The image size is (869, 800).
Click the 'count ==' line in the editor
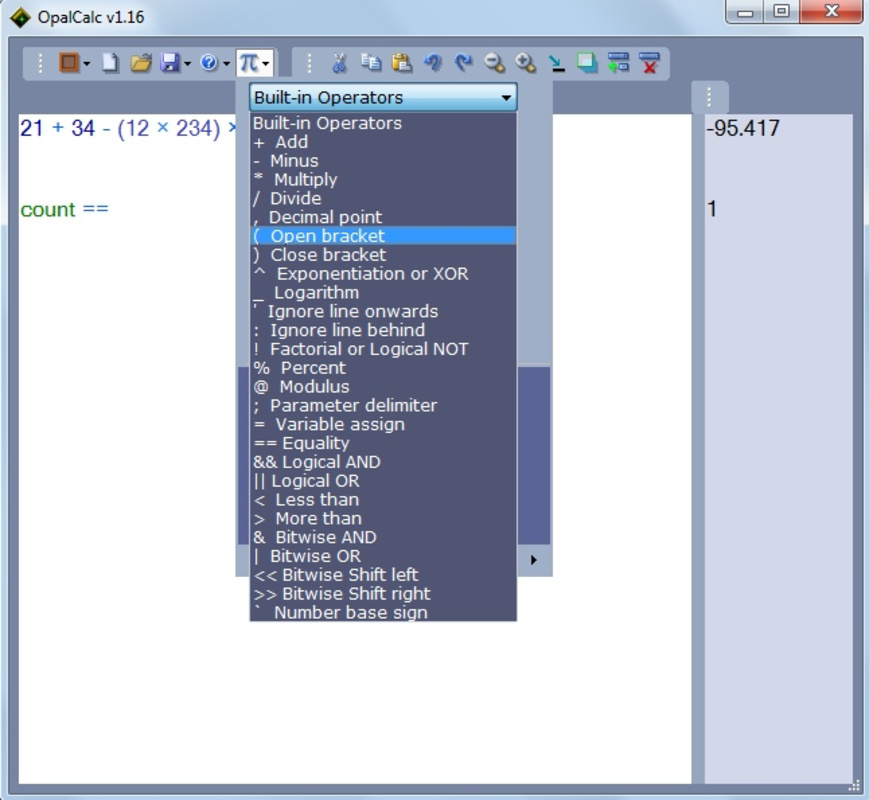[64, 210]
